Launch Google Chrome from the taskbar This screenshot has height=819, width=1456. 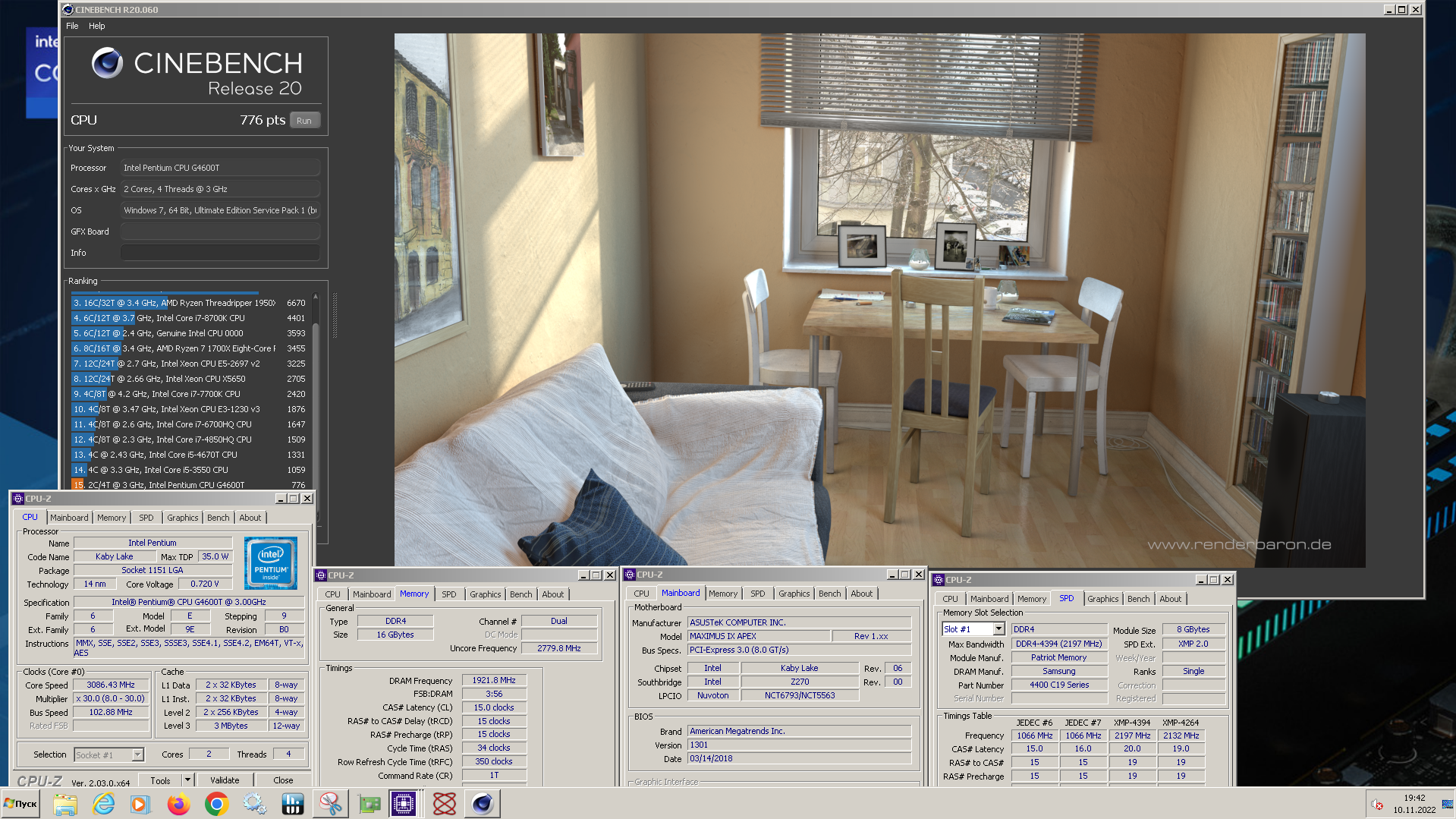(216, 804)
